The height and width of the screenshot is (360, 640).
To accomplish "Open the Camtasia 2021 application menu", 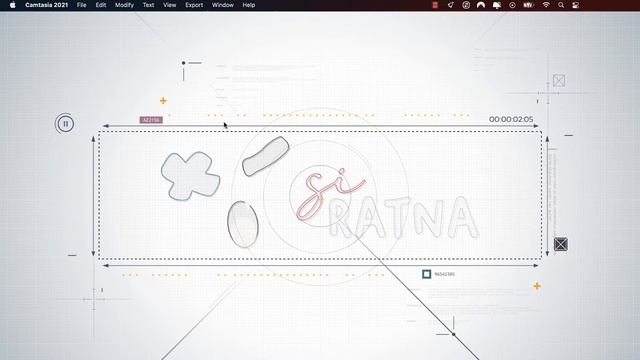I will (x=47, y=5).
